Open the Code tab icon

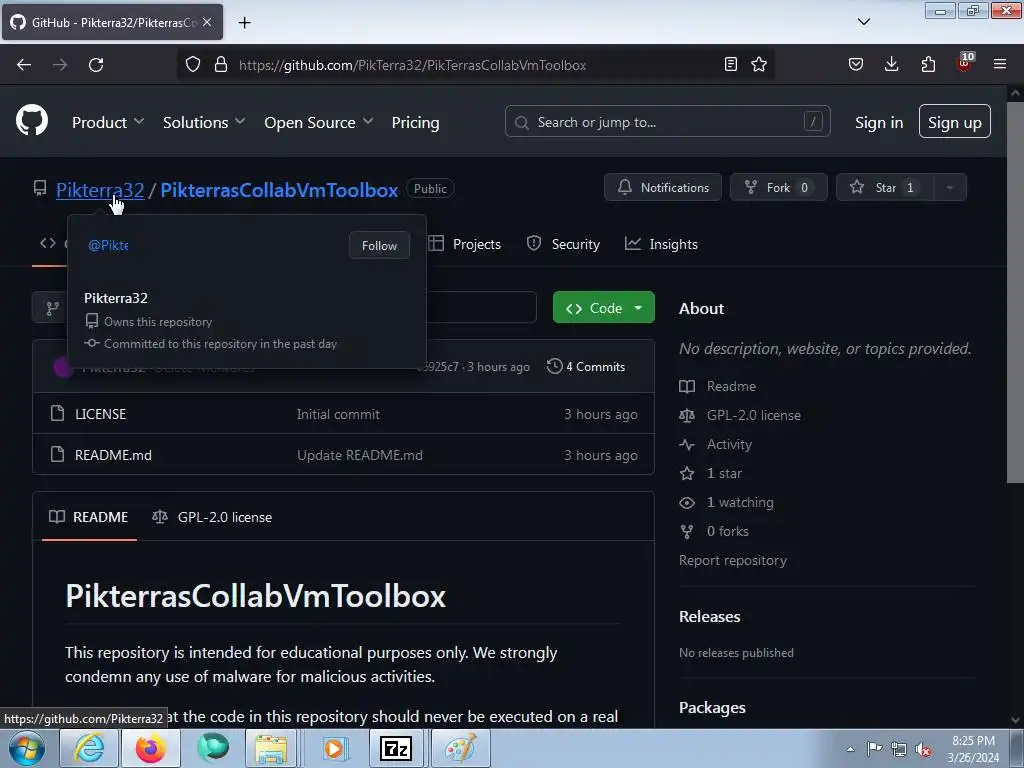(48, 243)
